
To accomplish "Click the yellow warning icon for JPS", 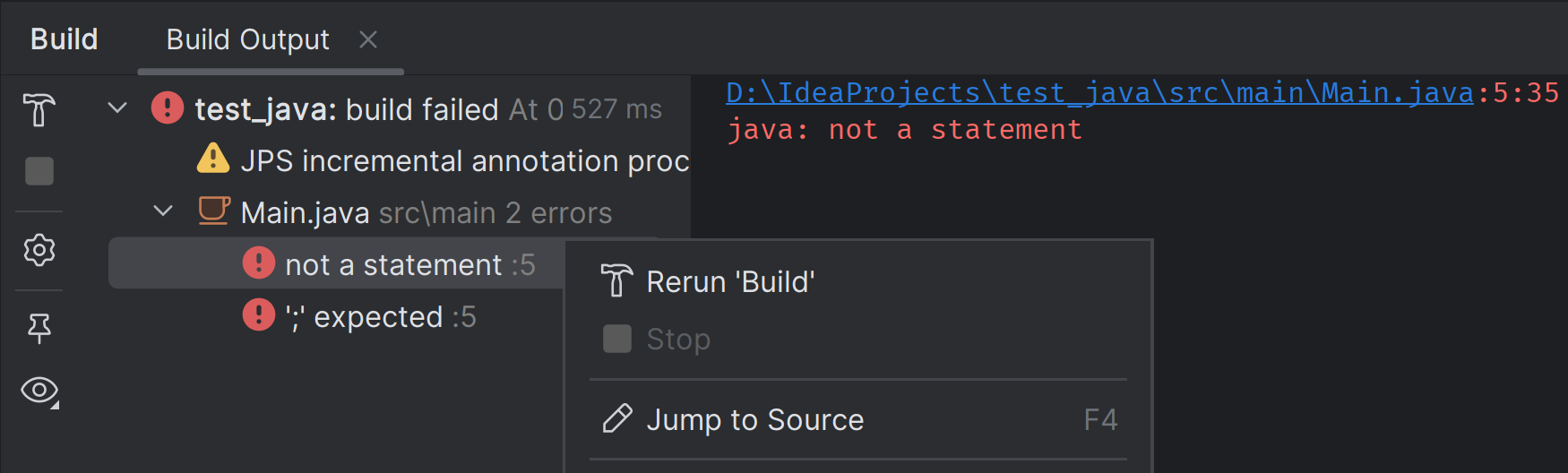I will tap(213, 159).
